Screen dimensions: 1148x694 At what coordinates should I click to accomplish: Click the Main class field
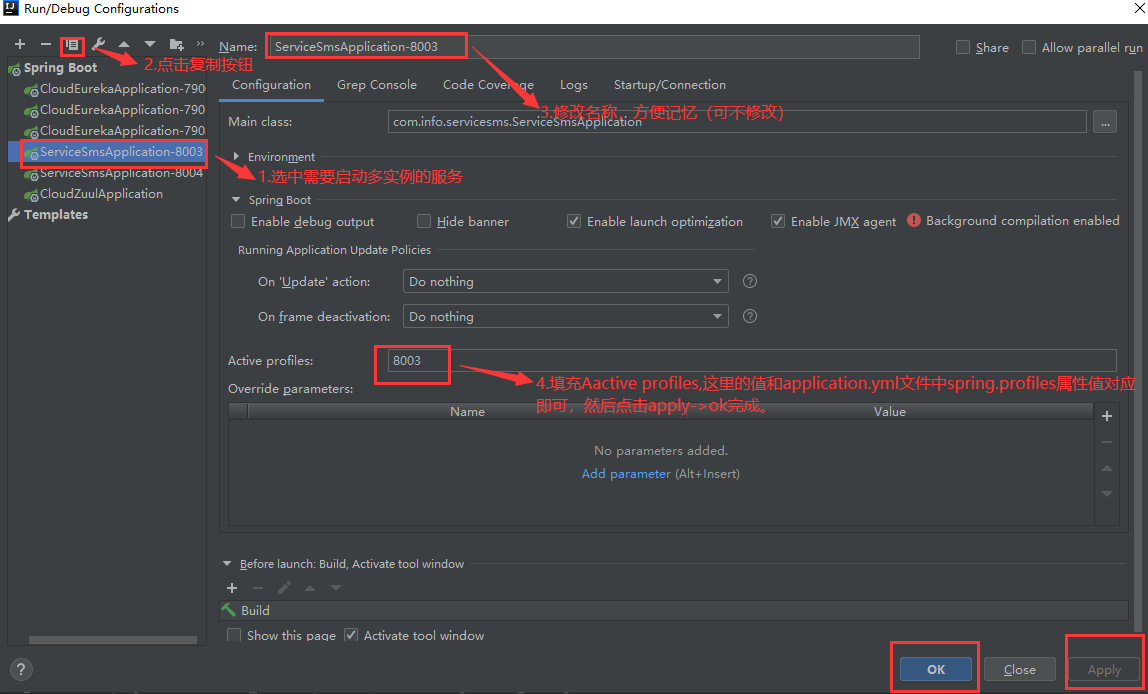tap(737, 122)
